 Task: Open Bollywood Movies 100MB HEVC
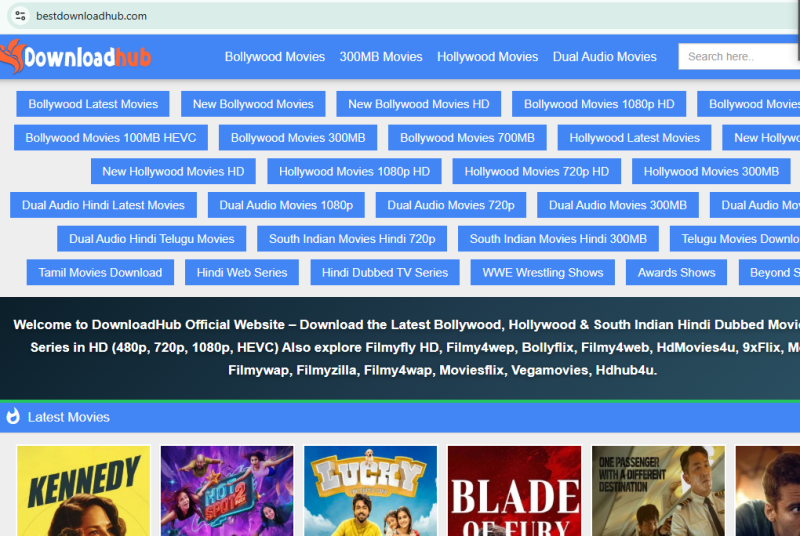coord(111,138)
